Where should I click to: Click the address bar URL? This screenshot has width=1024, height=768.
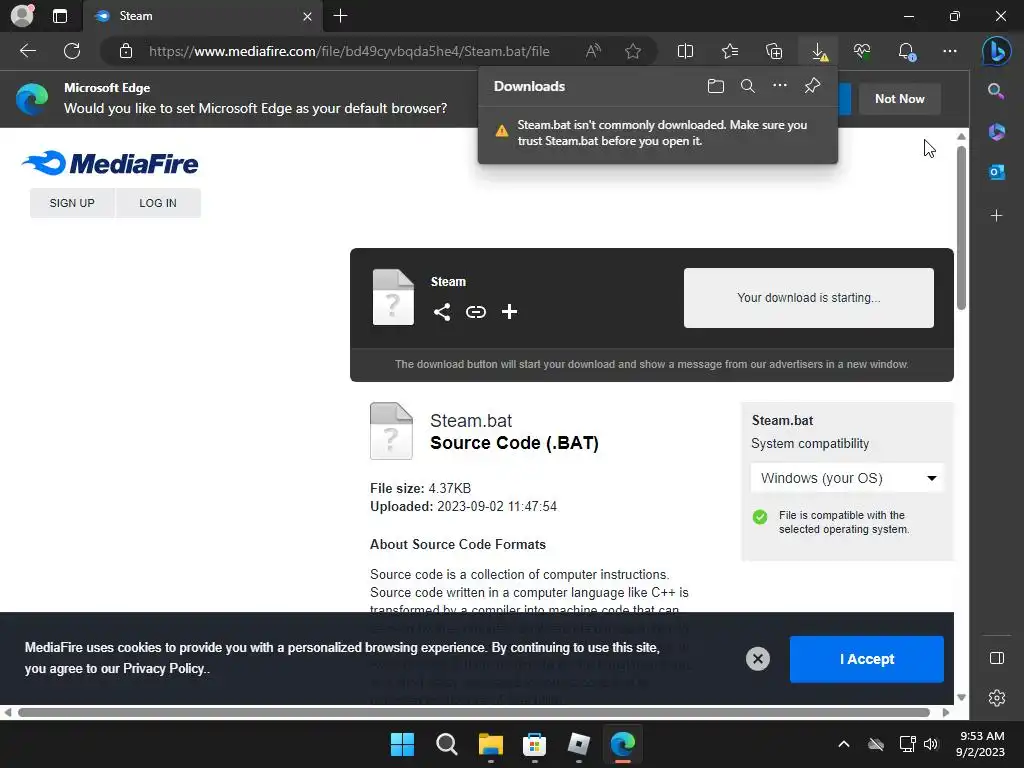click(x=349, y=51)
